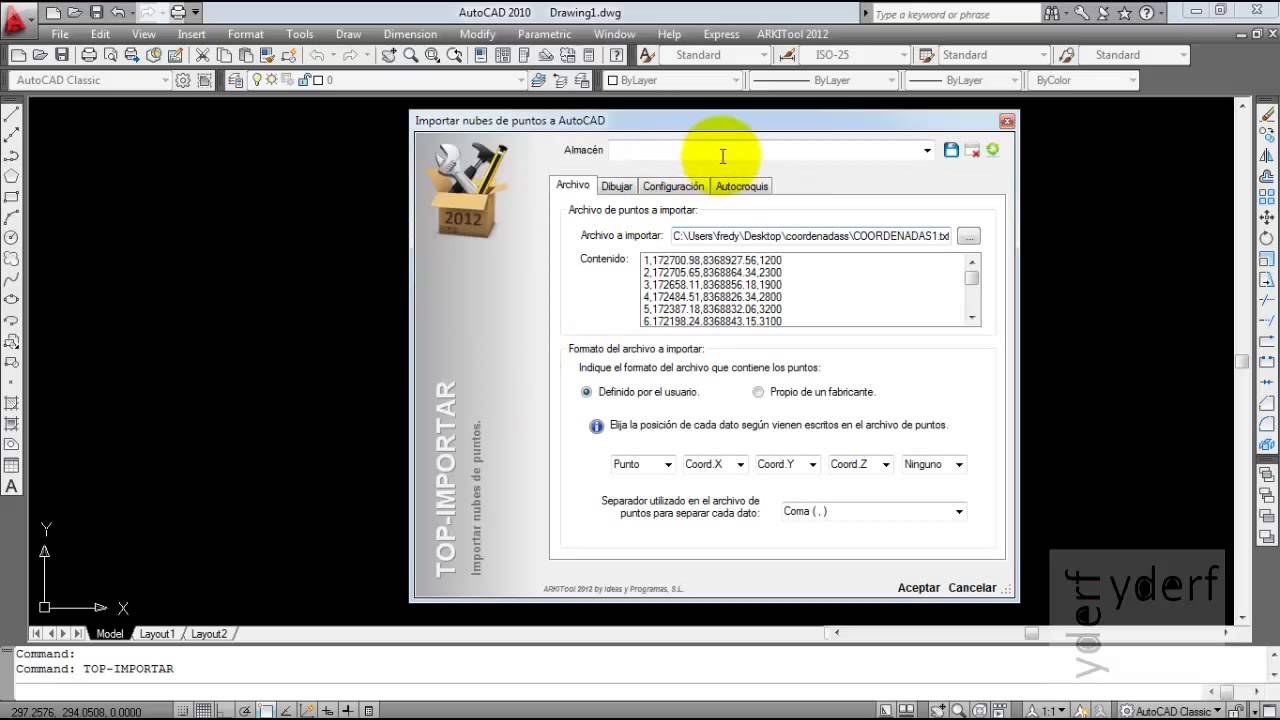The image size is (1280, 720).
Task: Click the Dimension Style icon
Action: [789, 55]
